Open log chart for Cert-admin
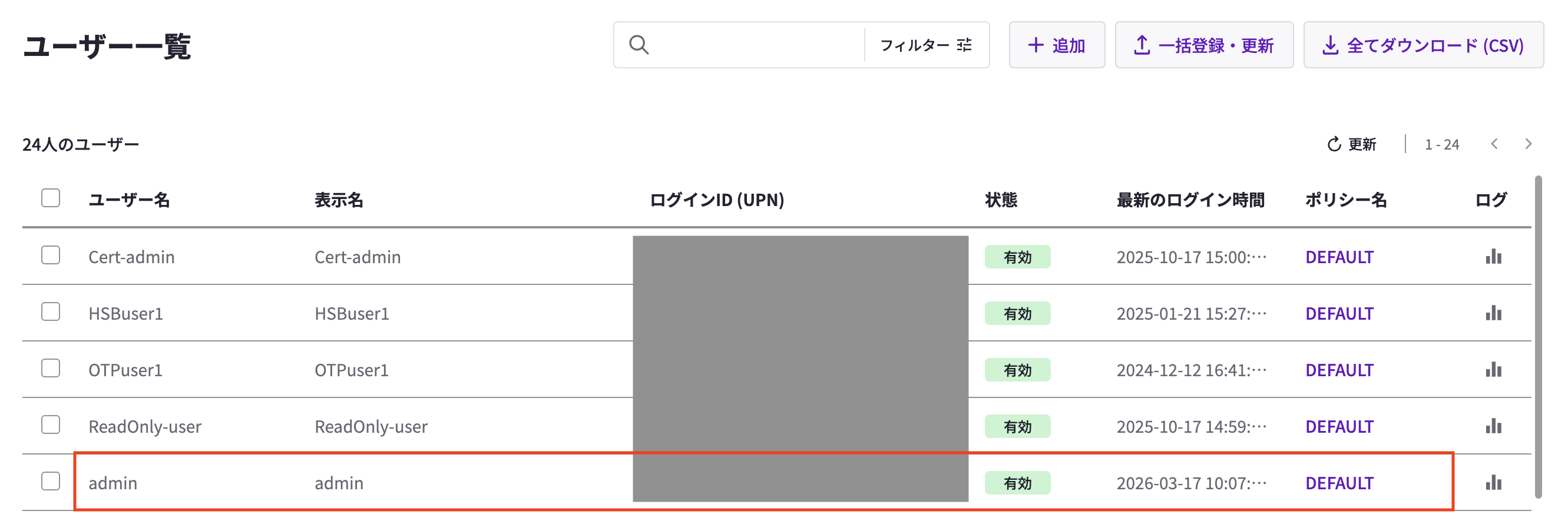Screen dimensions: 1568x524 click(1494, 256)
